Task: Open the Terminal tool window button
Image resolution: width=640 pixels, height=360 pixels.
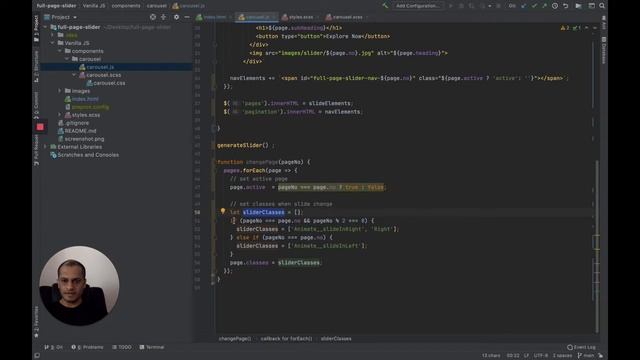Action: [152, 347]
